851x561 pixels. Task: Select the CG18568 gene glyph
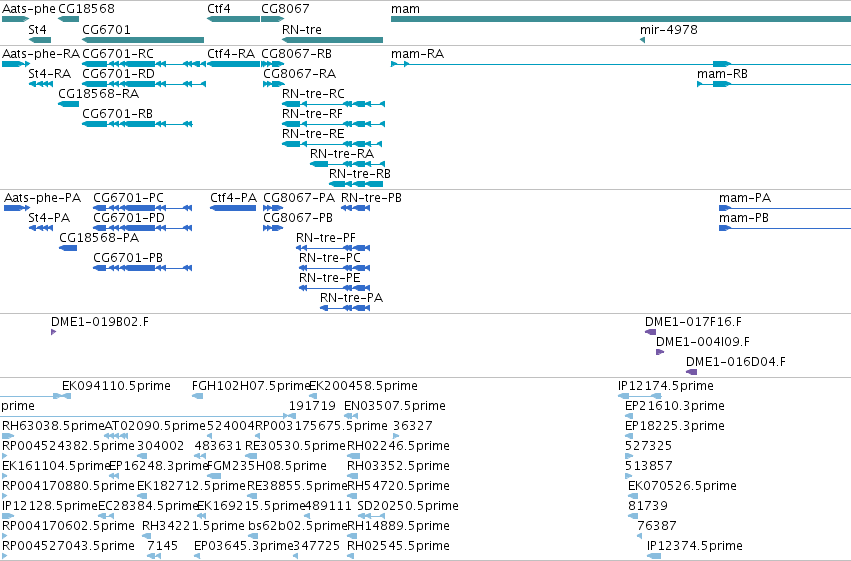click(x=68, y=19)
